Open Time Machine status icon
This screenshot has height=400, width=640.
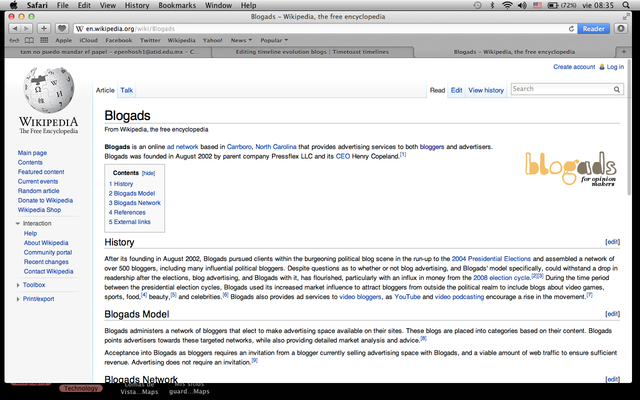tap(477, 5)
